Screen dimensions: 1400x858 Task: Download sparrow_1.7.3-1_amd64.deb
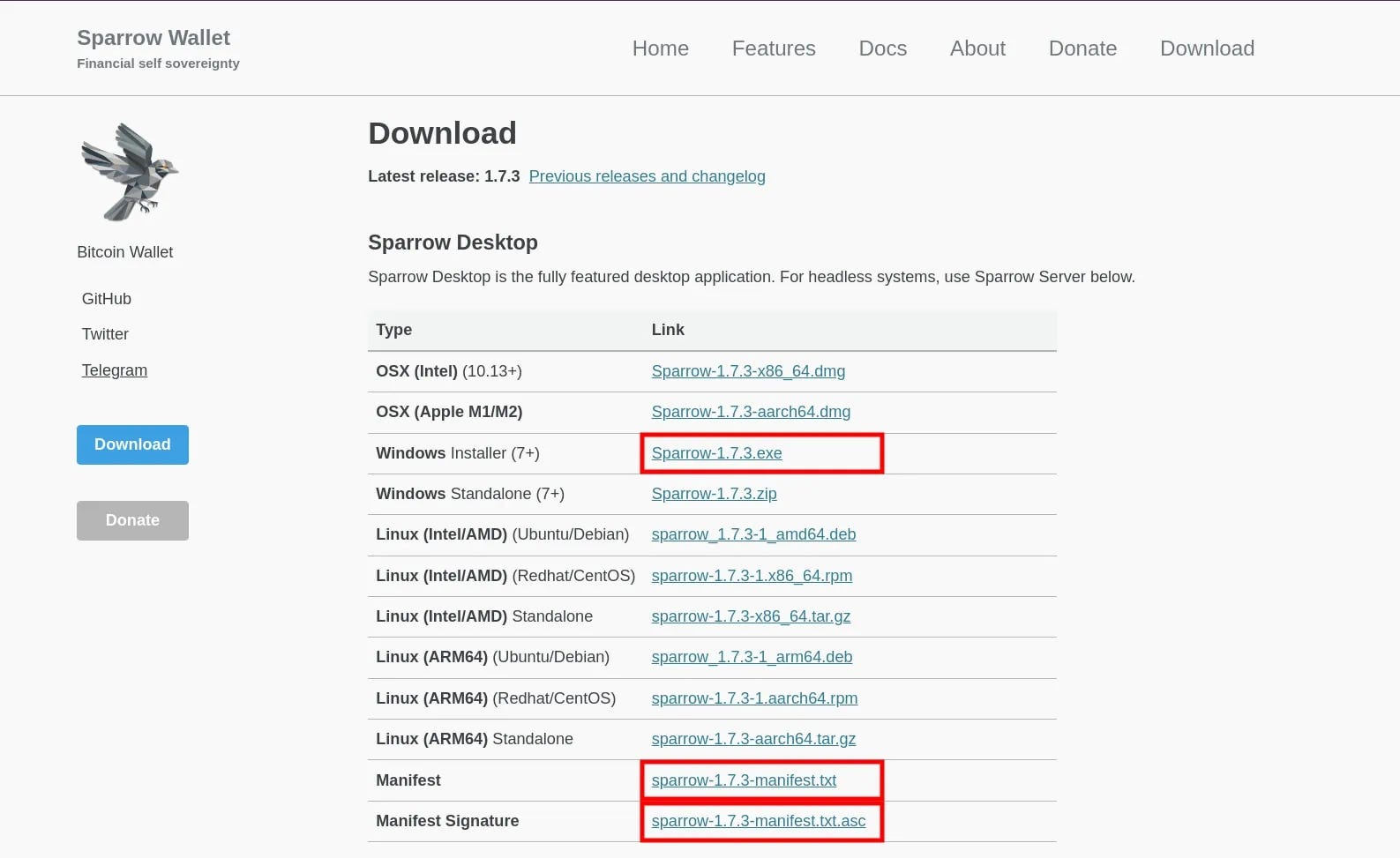point(753,534)
